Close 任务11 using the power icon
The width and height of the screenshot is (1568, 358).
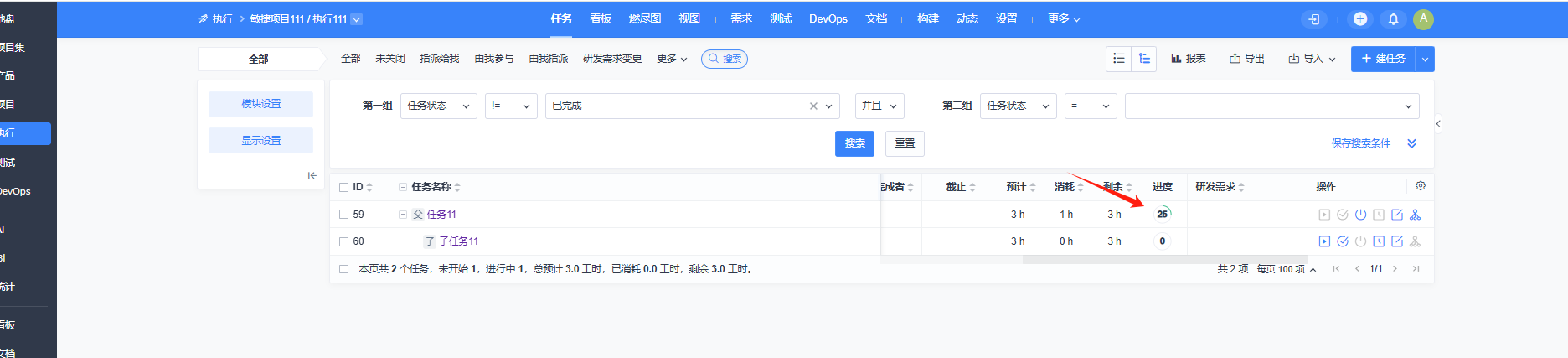pos(1361,215)
